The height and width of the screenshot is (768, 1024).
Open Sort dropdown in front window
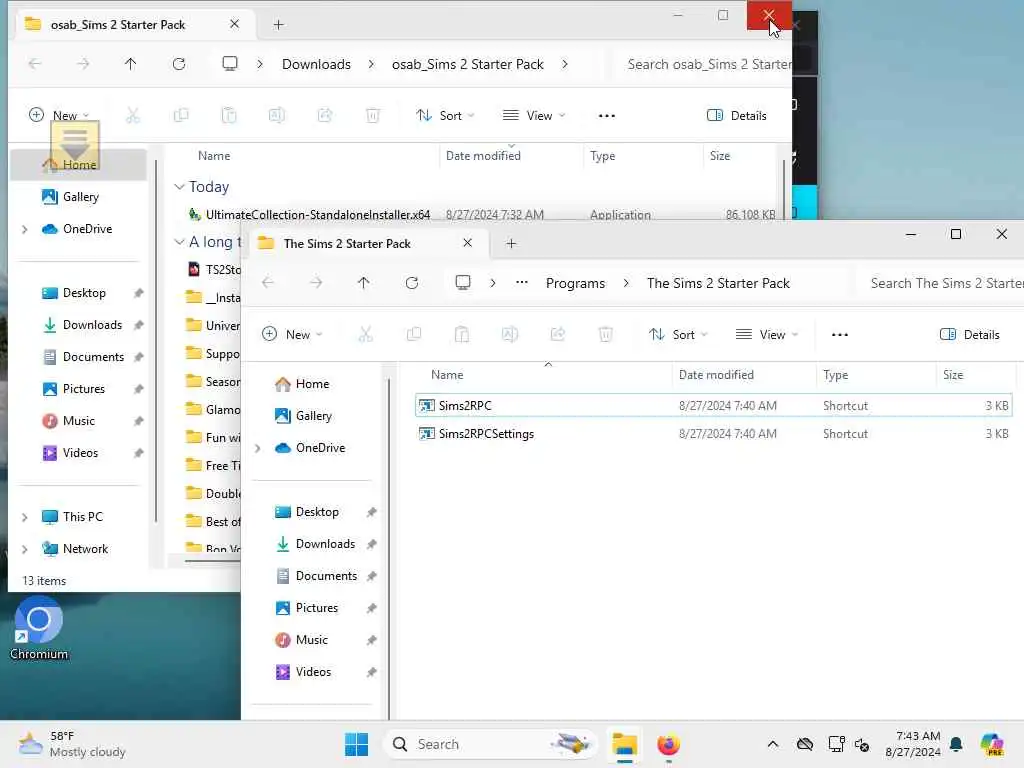[x=678, y=334]
